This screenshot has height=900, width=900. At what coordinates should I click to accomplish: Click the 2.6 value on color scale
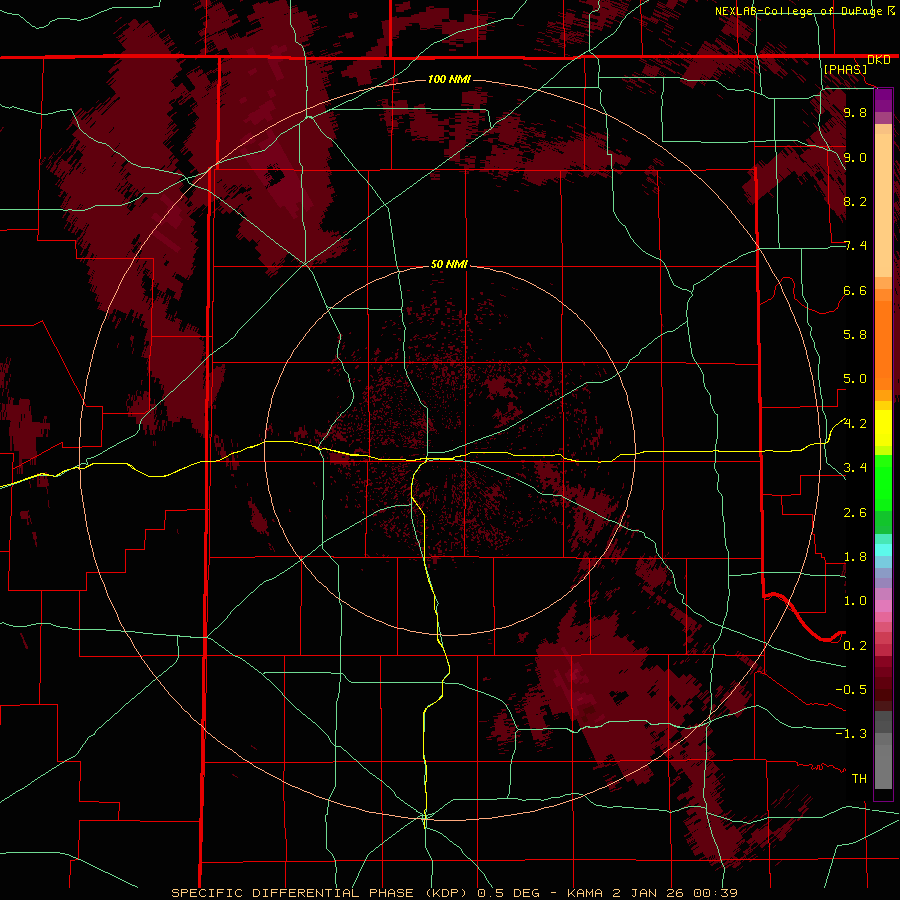click(x=855, y=513)
